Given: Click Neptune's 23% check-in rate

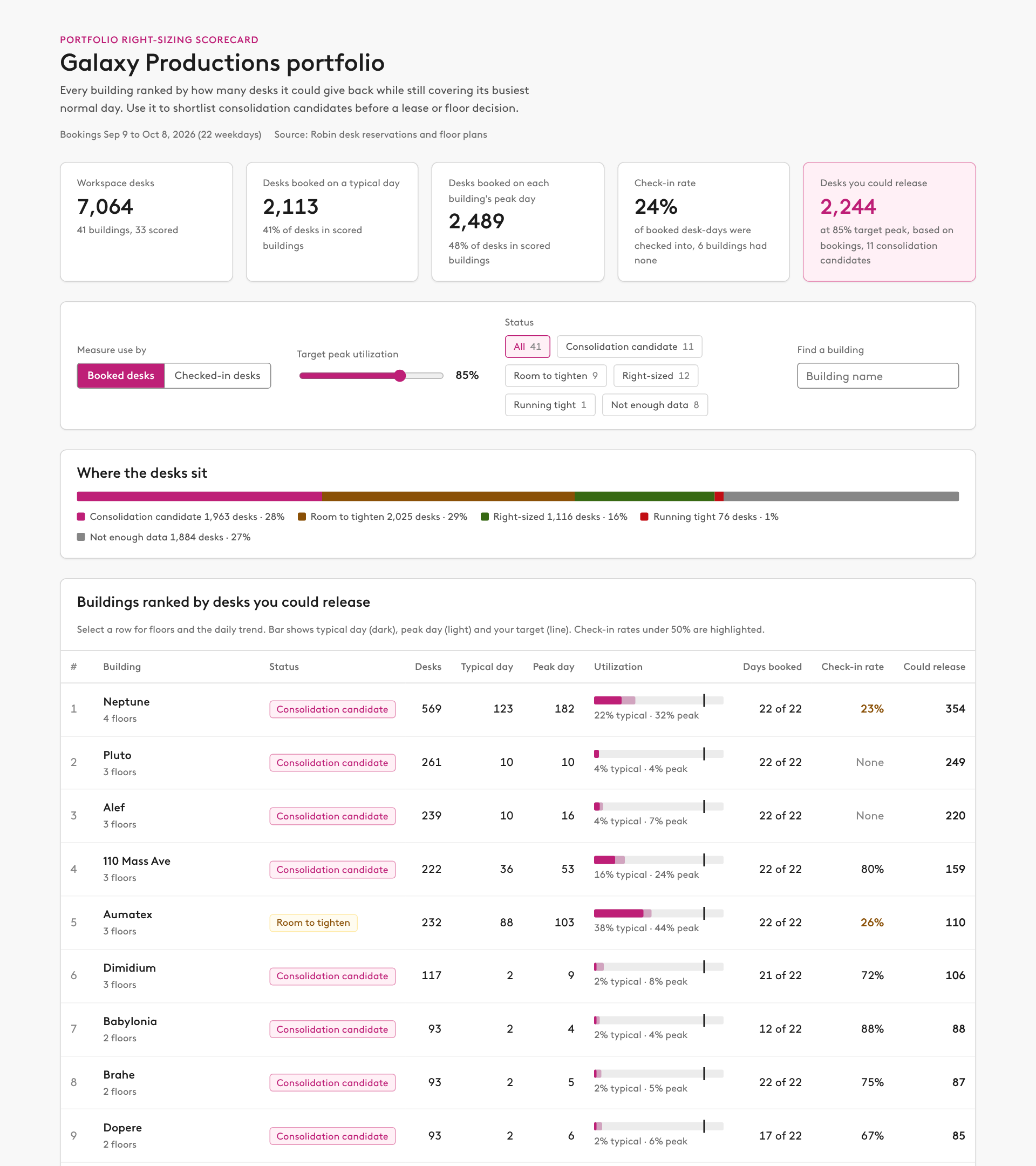Looking at the screenshot, I should [872, 708].
